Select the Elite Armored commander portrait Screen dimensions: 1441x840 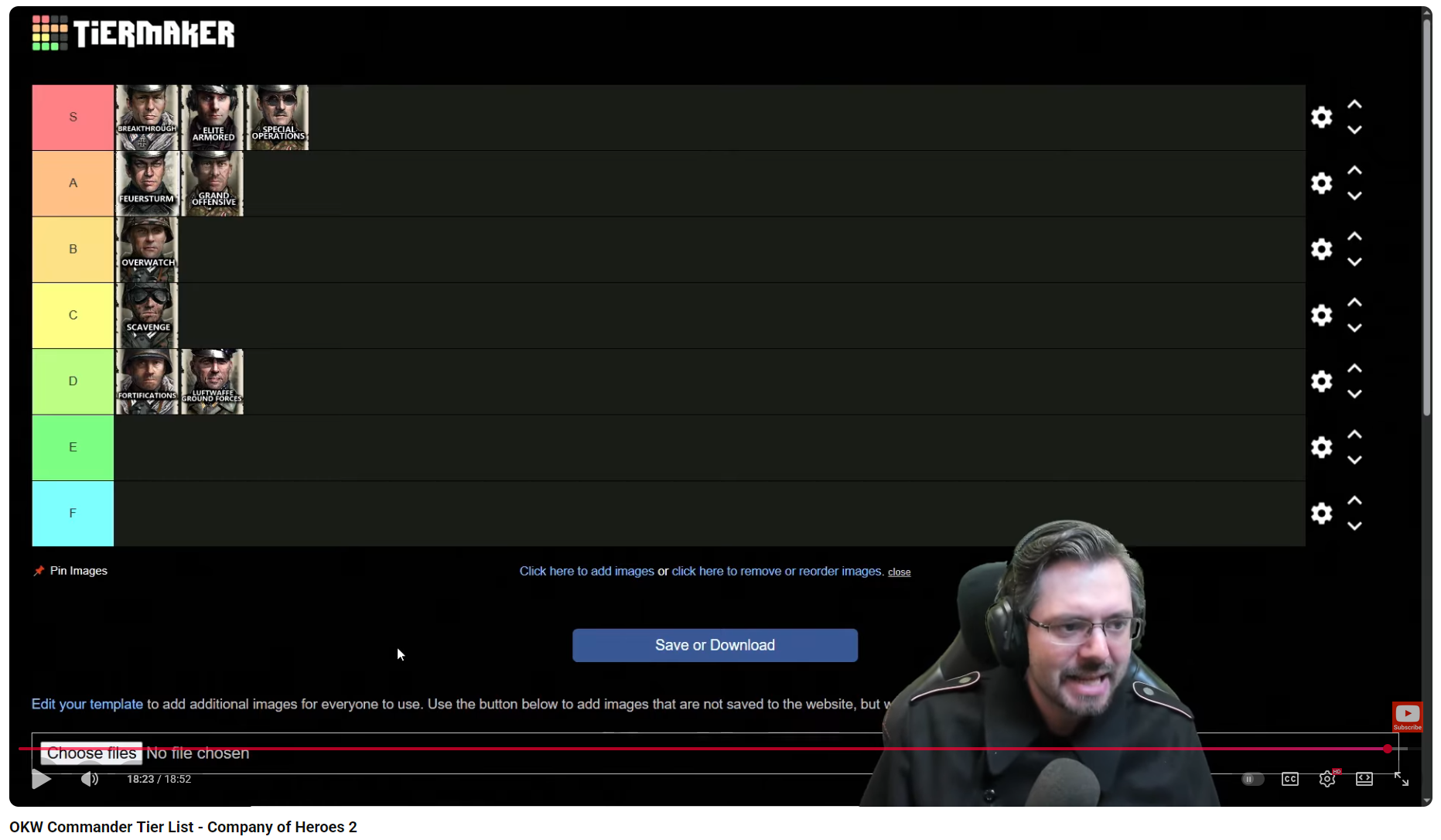[212, 118]
